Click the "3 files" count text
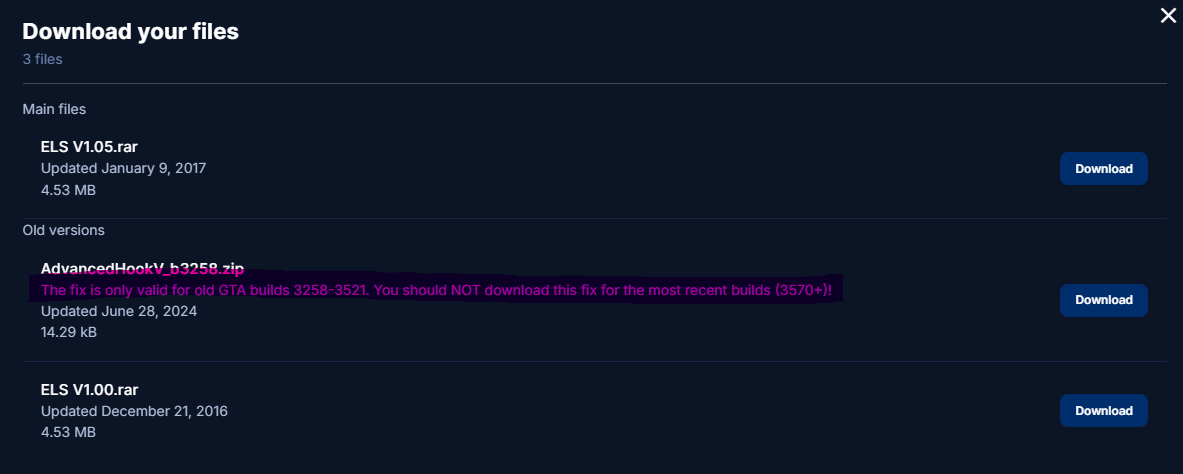 (43, 59)
